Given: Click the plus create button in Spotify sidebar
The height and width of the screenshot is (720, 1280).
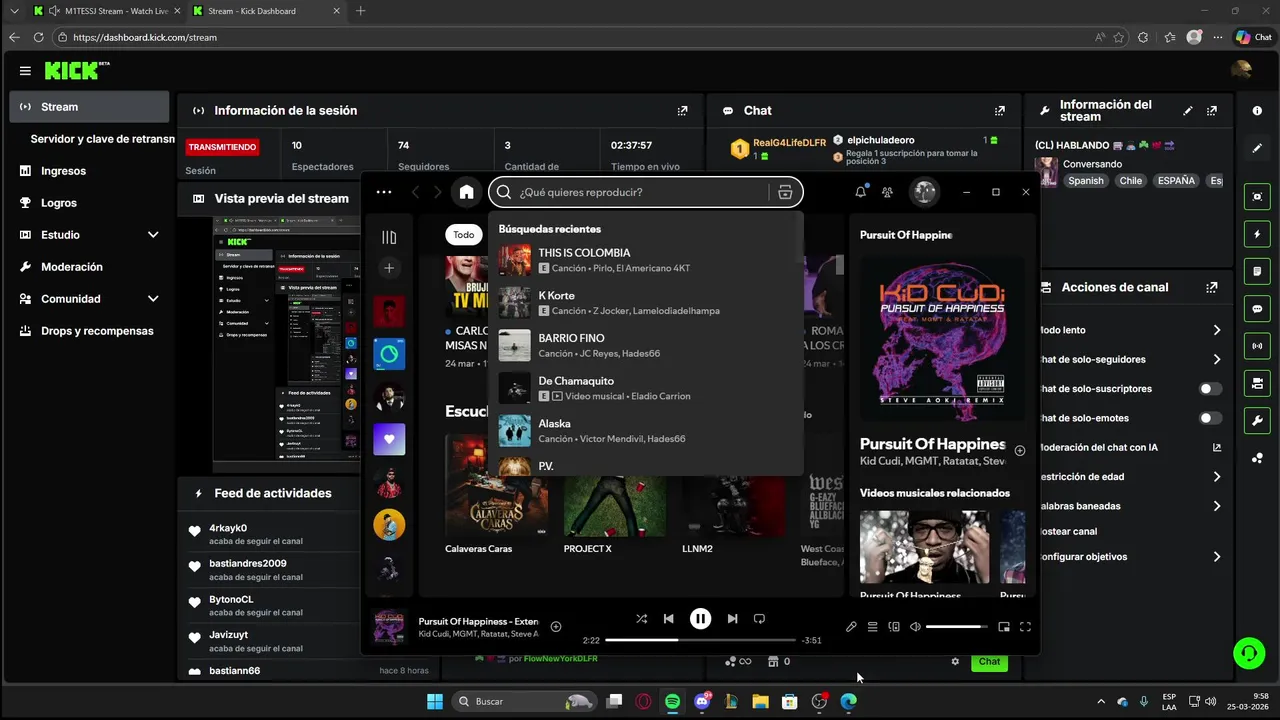Looking at the screenshot, I should pos(389,268).
